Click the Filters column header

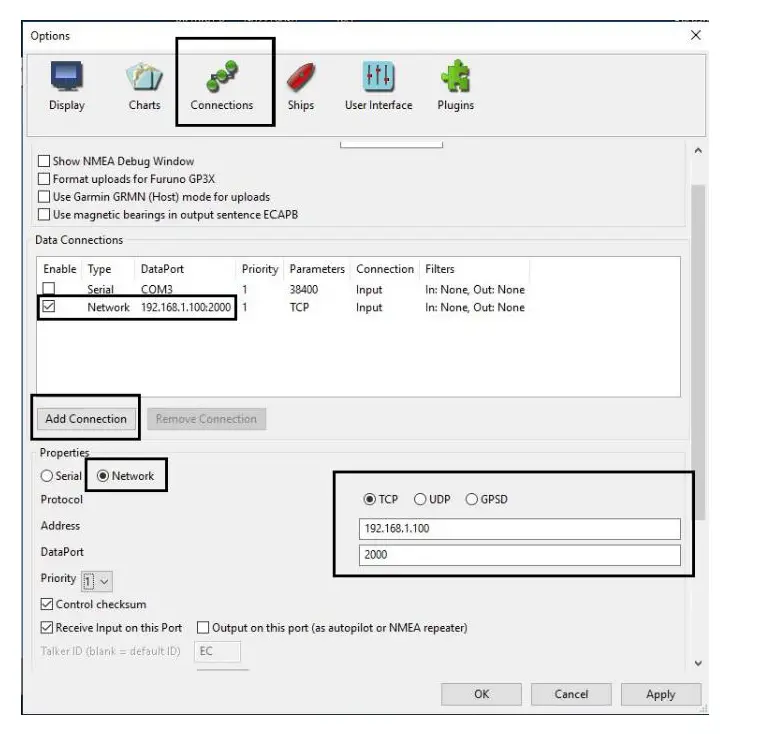pyautogui.click(x=440, y=269)
